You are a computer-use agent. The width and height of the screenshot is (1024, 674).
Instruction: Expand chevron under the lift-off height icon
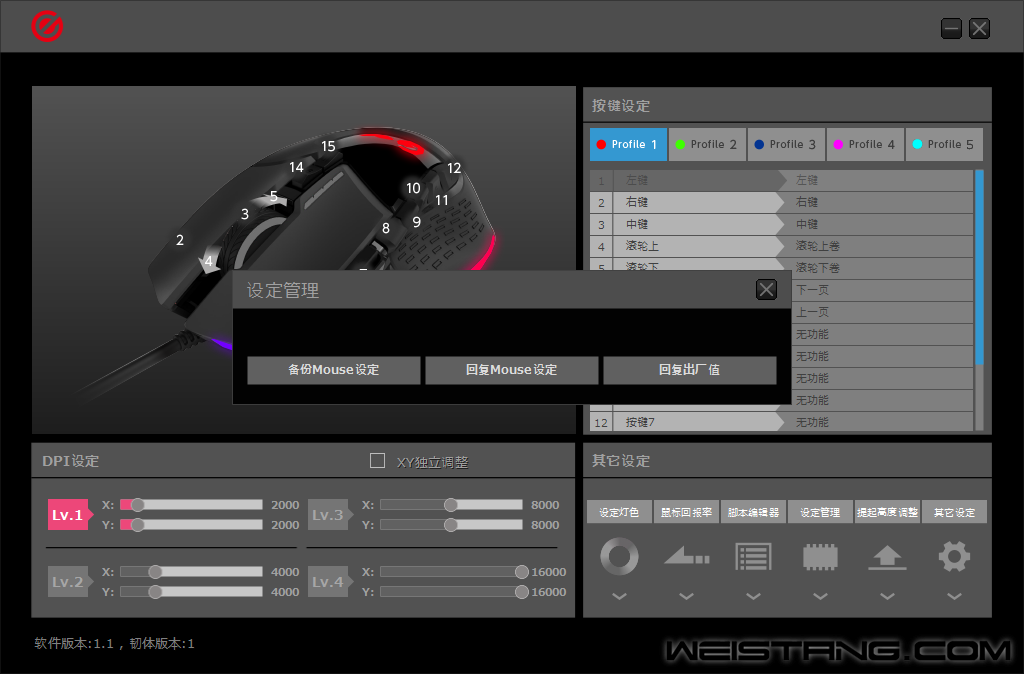pos(888,596)
